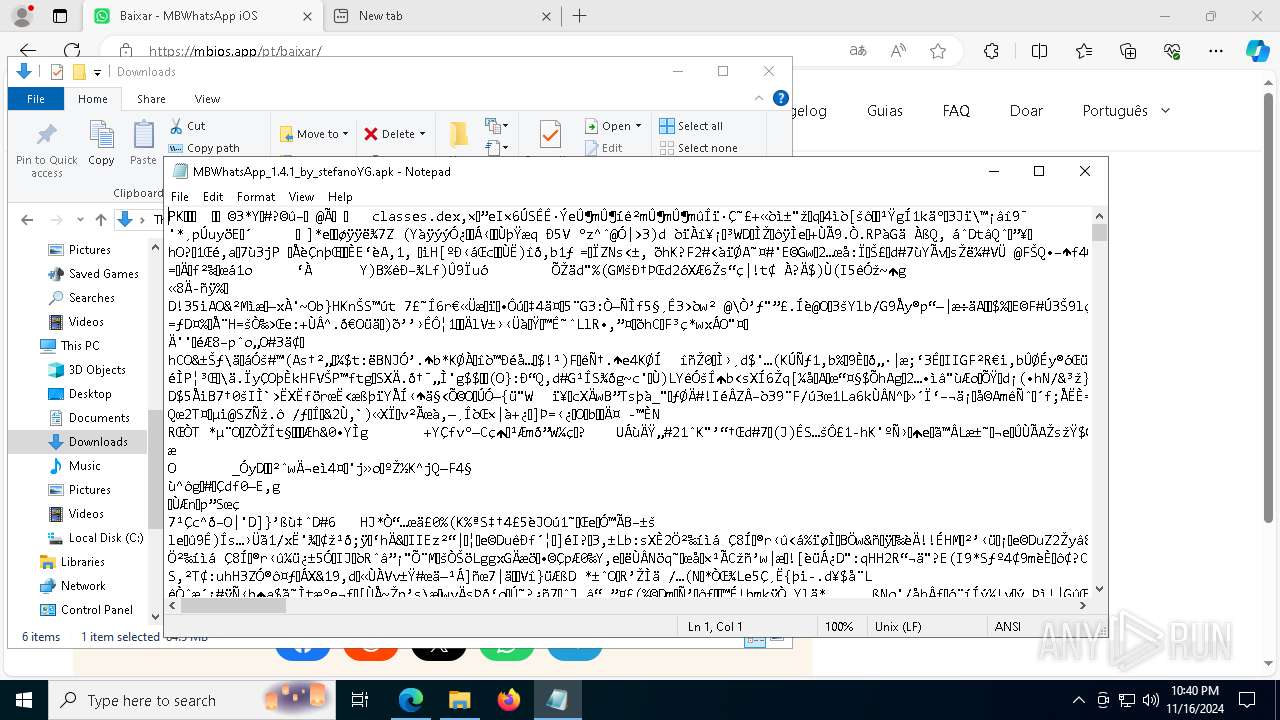Screen dimensions: 1280x720
Task: Click the translate page icon in address bar
Action: pyautogui.click(x=858, y=51)
